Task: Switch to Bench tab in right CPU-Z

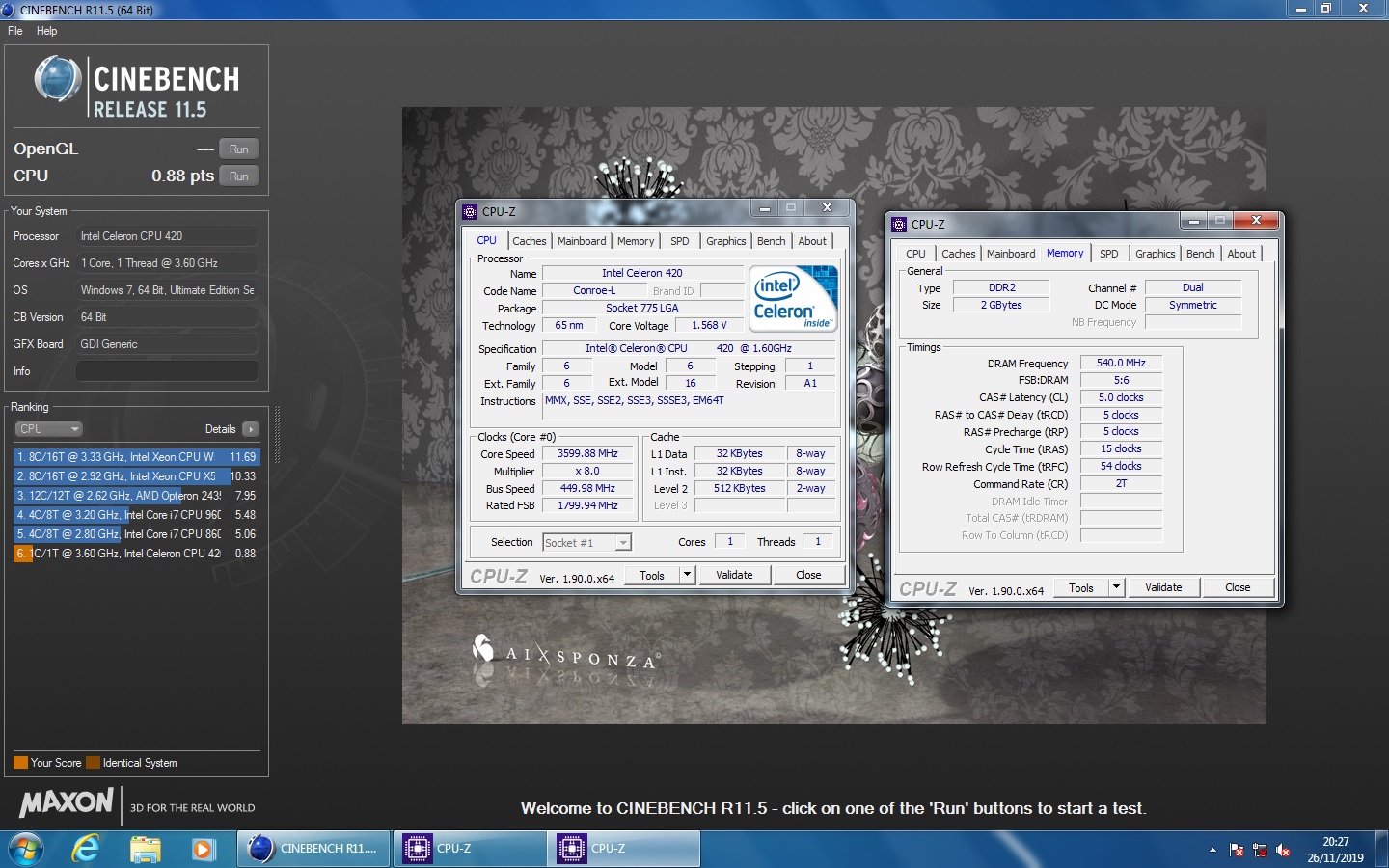Action: (x=1200, y=254)
